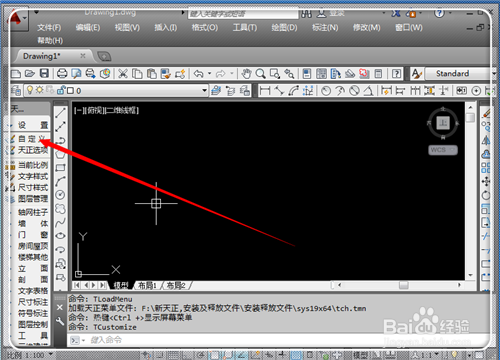Viewport: 500px width, 360px height.
Task: Click layer 0 color swatch square
Action: point(70,91)
